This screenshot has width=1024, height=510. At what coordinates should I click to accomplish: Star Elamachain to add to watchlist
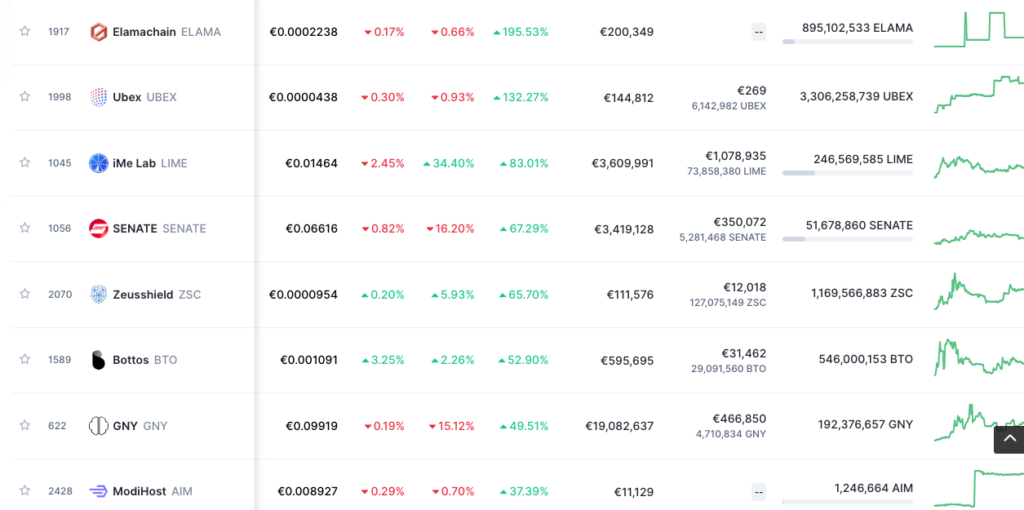point(25,32)
